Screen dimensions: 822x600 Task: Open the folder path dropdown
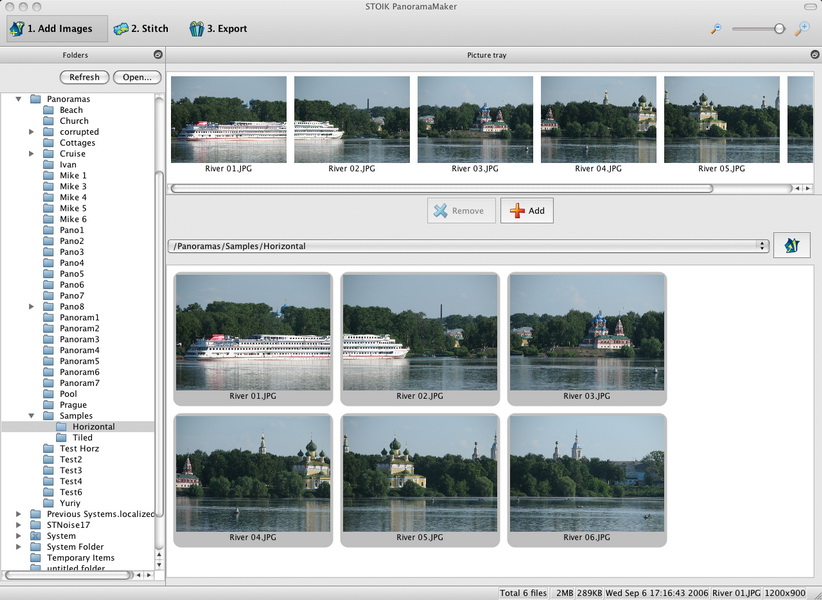pos(763,246)
